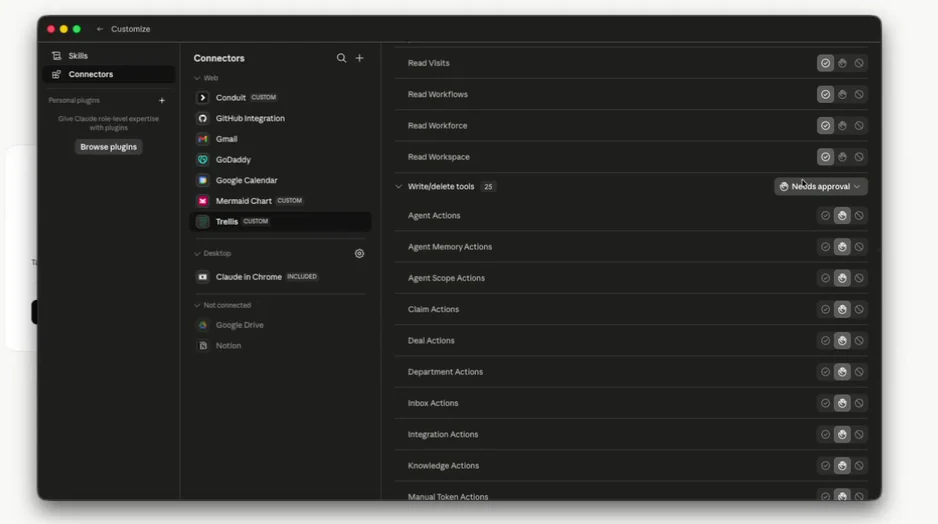Select the GoDaddy connector
This screenshot has height=524, width=938.
pyautogui.click(x=280, y=160)
